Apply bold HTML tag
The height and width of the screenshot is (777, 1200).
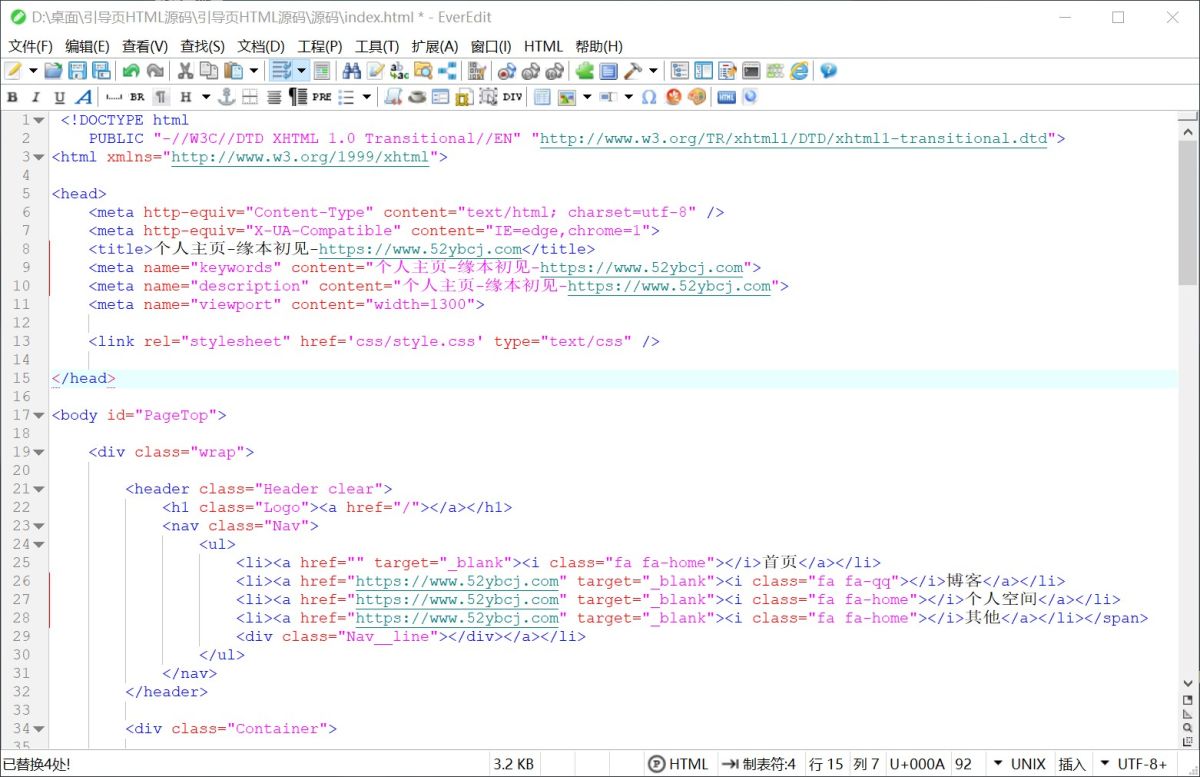pyautogui.click(x=12, y=97)
